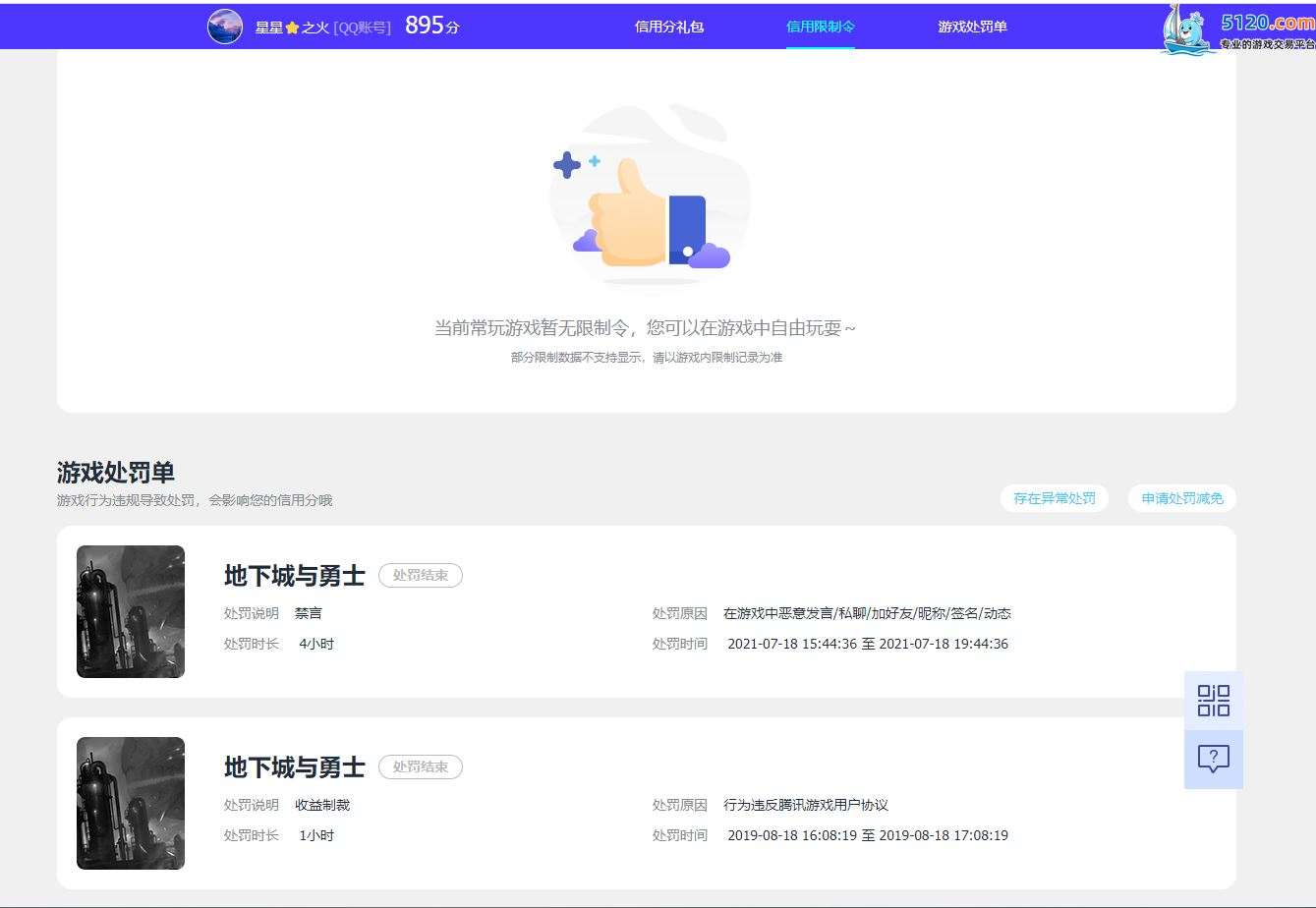The height and width of the screenshot is (908, 1316).
Task: Click the text 禁言
Action: click(309, 613)
